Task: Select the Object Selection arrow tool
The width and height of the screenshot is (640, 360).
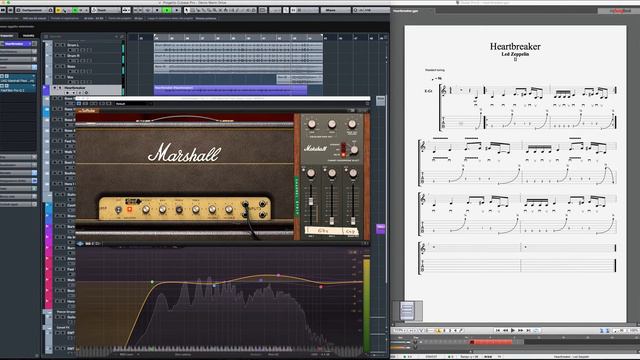Action: [187, 10]
